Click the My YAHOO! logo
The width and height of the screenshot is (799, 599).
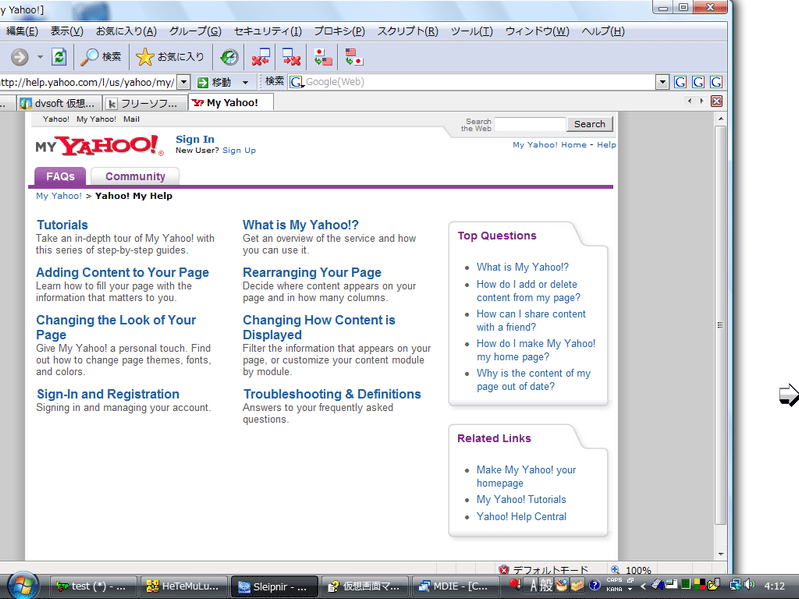point(99,146)
